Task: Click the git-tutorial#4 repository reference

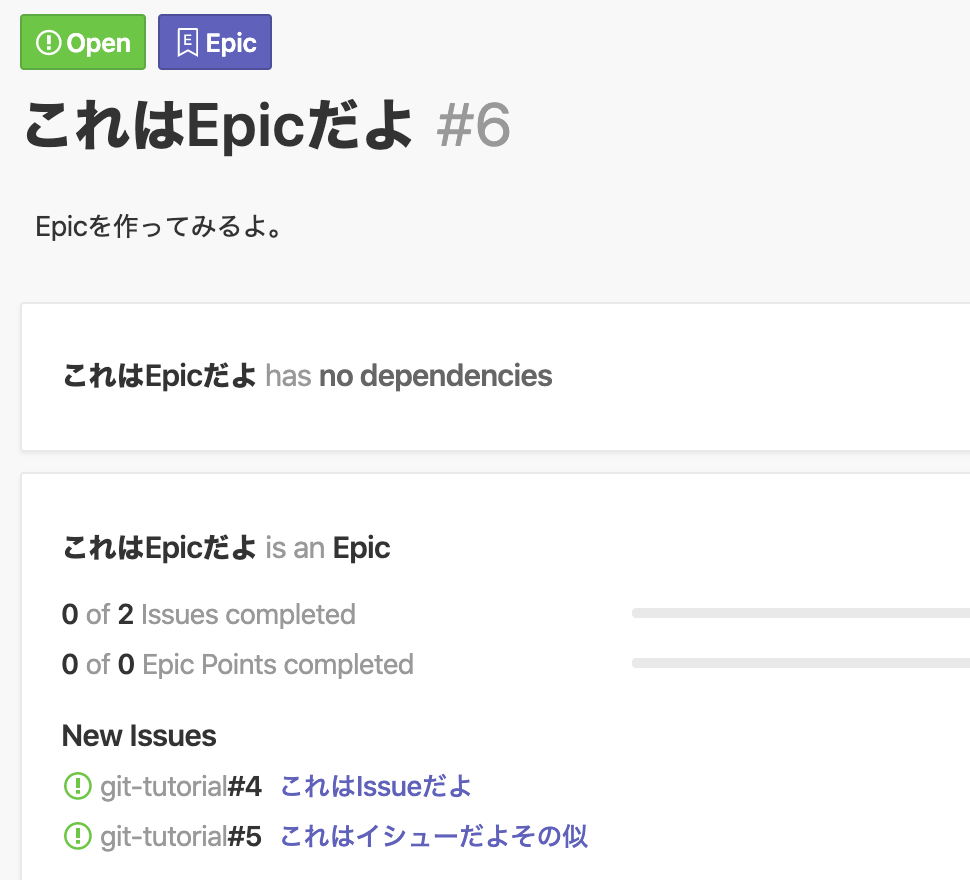Action: (x=181, y=787)
